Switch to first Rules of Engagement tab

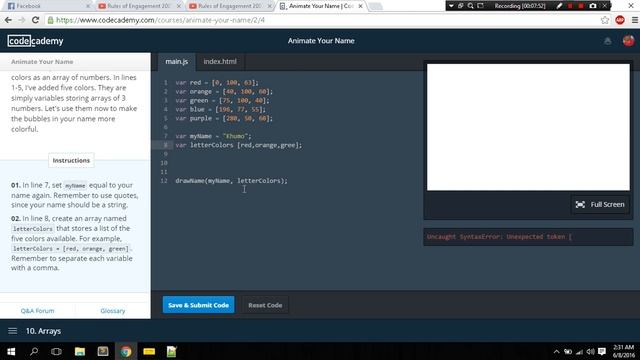point(139,6)
